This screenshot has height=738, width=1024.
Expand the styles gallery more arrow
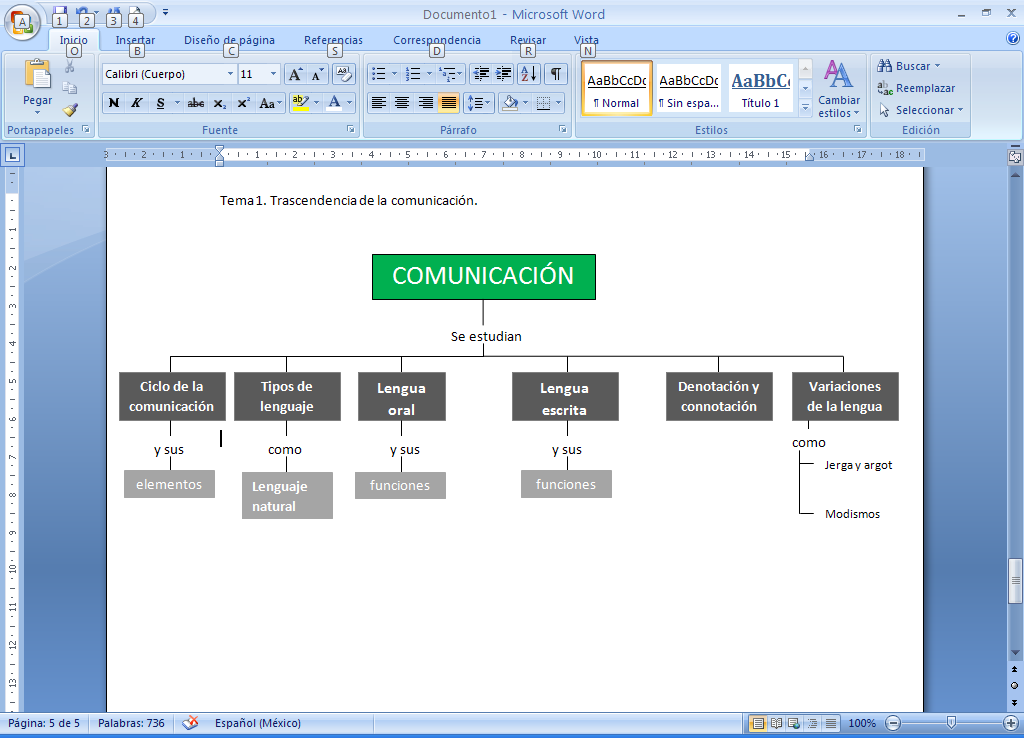805,108
